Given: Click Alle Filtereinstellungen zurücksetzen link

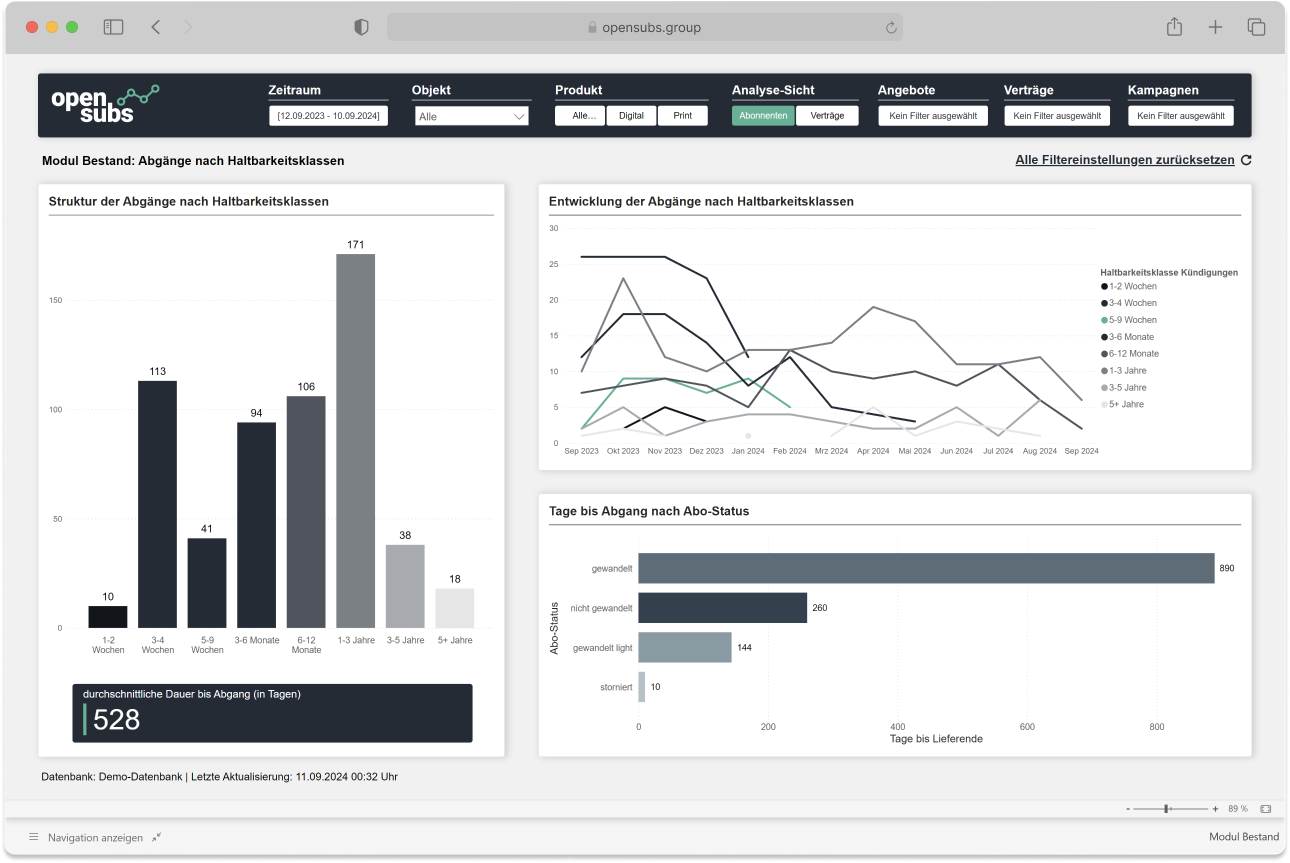Looking at the screenshot, I should (x=1125, y=160).
